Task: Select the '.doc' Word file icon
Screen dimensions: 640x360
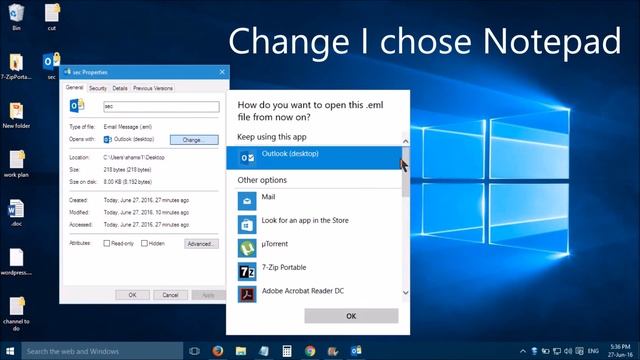Action: point(16,213)
